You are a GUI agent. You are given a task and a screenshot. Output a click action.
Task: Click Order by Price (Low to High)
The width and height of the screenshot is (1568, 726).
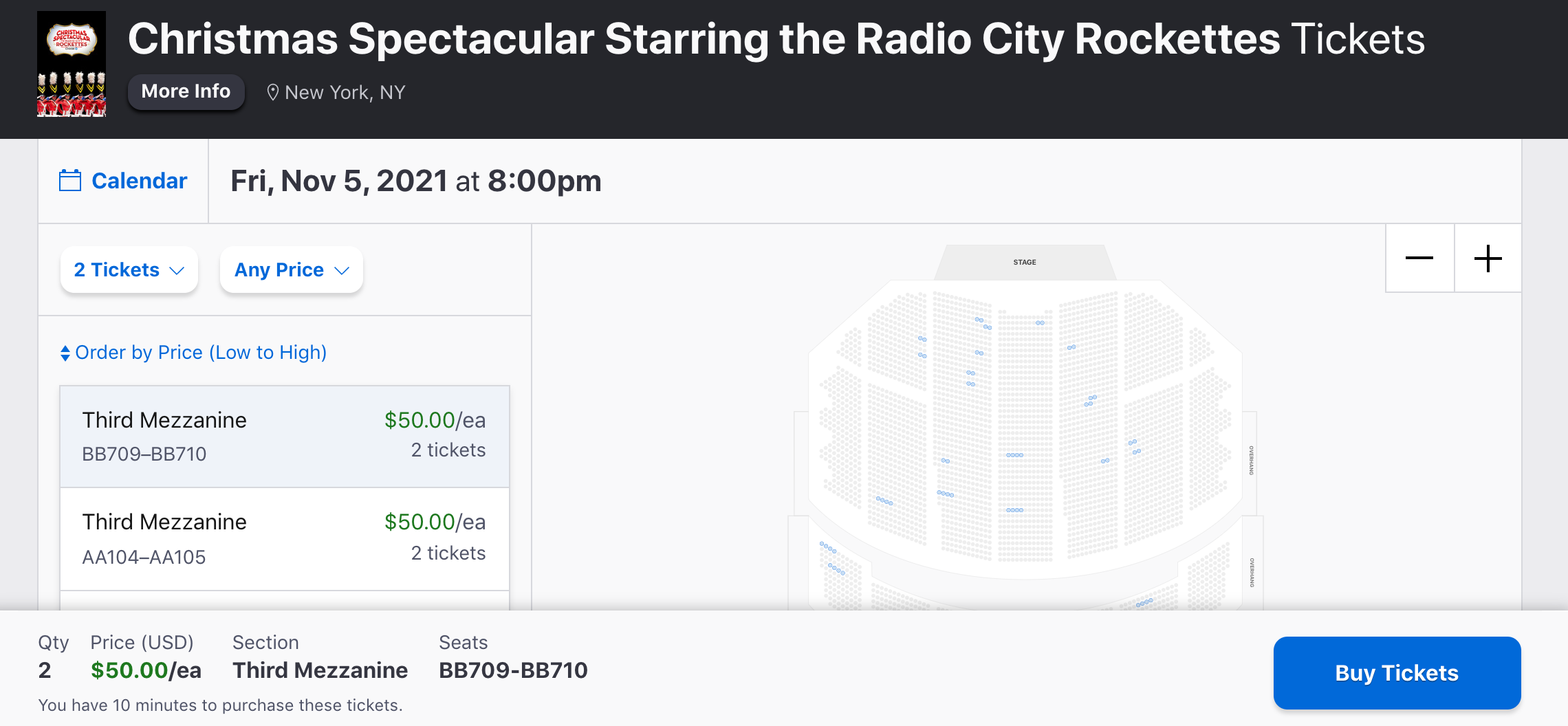click(201, 352)
